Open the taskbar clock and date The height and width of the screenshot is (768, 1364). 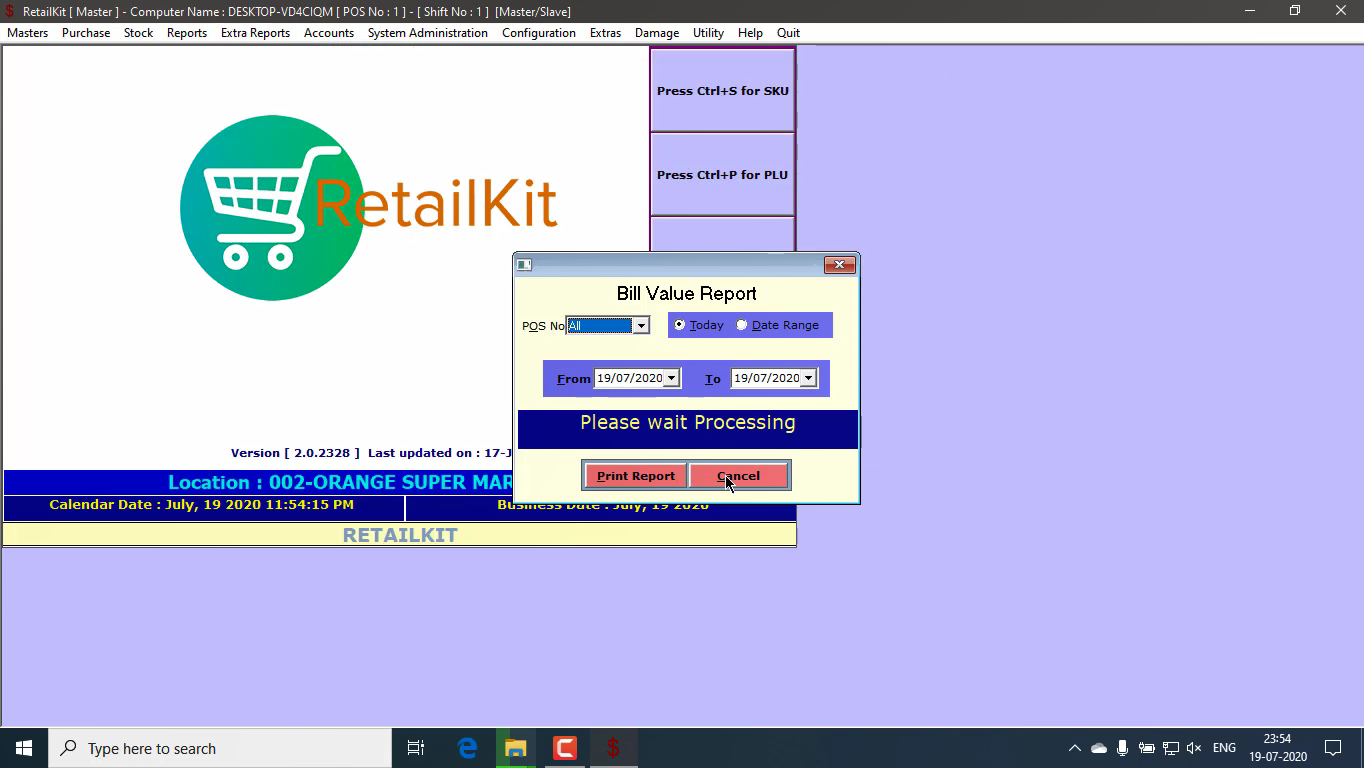click(1278, 748)
